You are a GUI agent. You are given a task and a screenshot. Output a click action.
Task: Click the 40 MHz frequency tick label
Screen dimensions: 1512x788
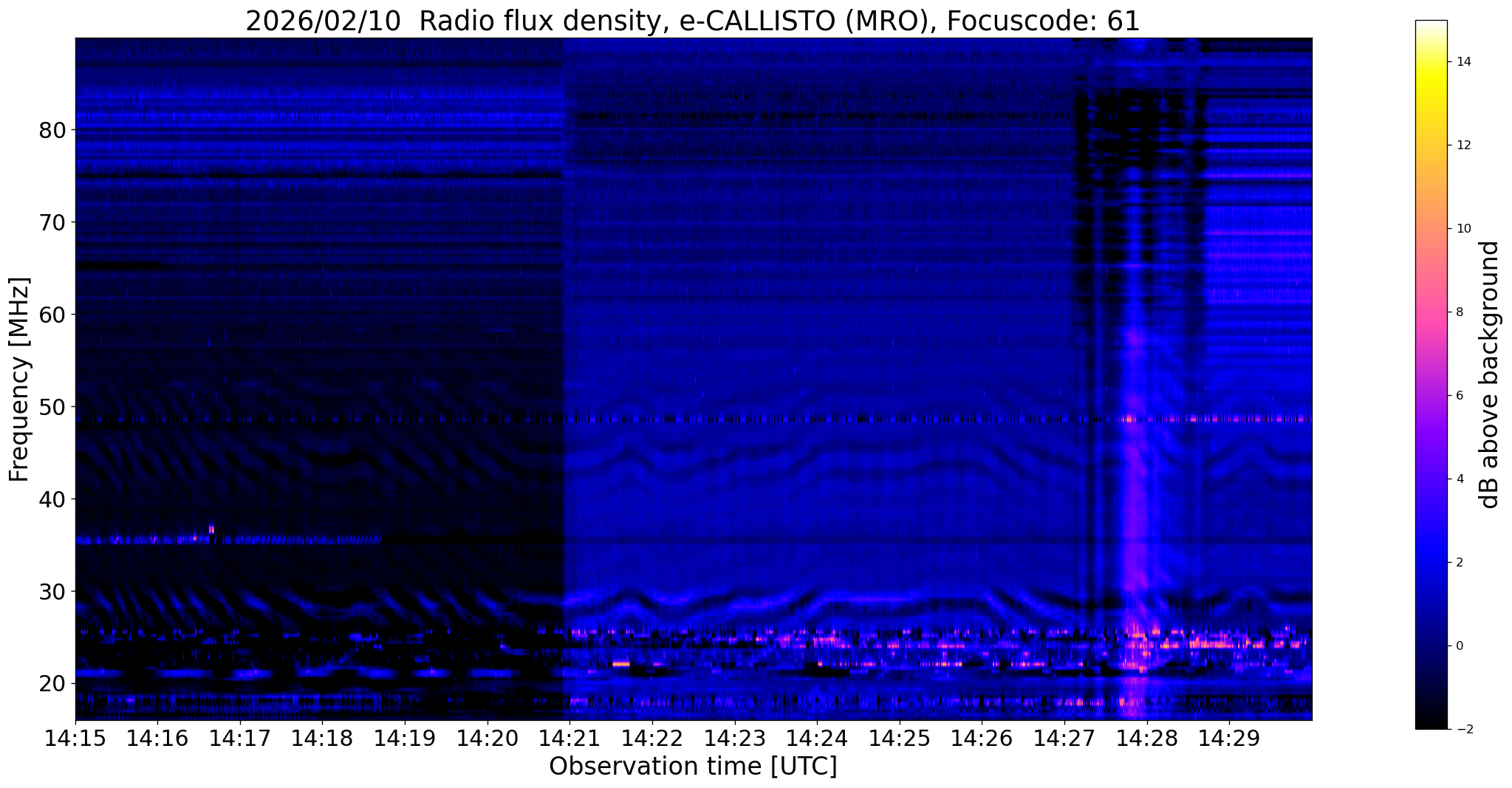52,499
